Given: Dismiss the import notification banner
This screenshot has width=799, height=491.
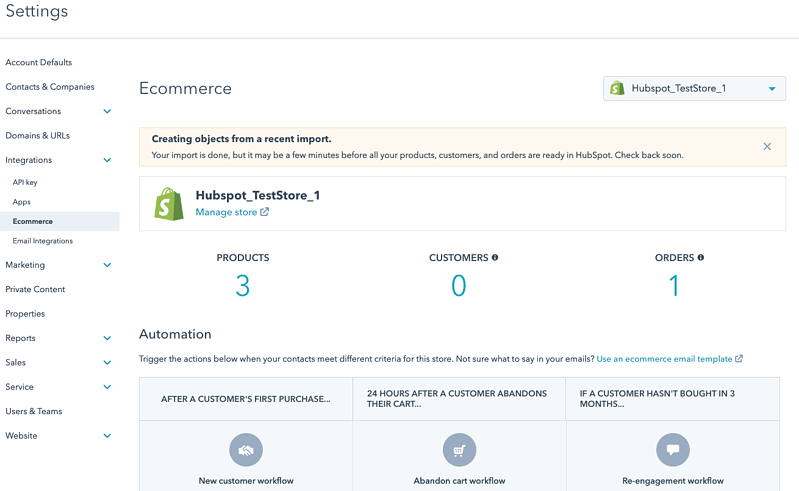Looking at the screenshot, I should 767,147.
